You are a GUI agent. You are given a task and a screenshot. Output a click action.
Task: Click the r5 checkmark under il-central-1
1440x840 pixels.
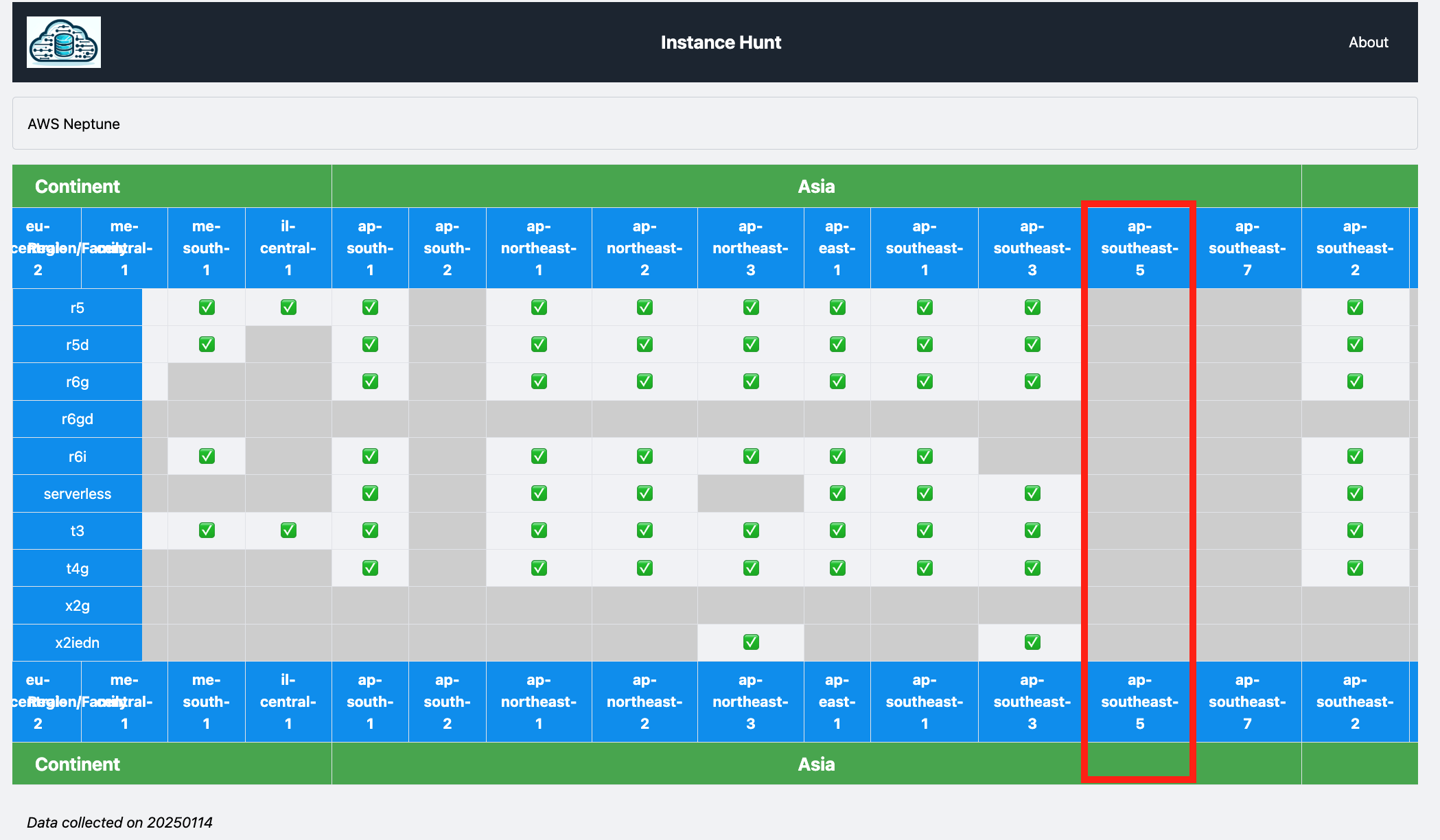pyautogui.click(x=288, y=307)
